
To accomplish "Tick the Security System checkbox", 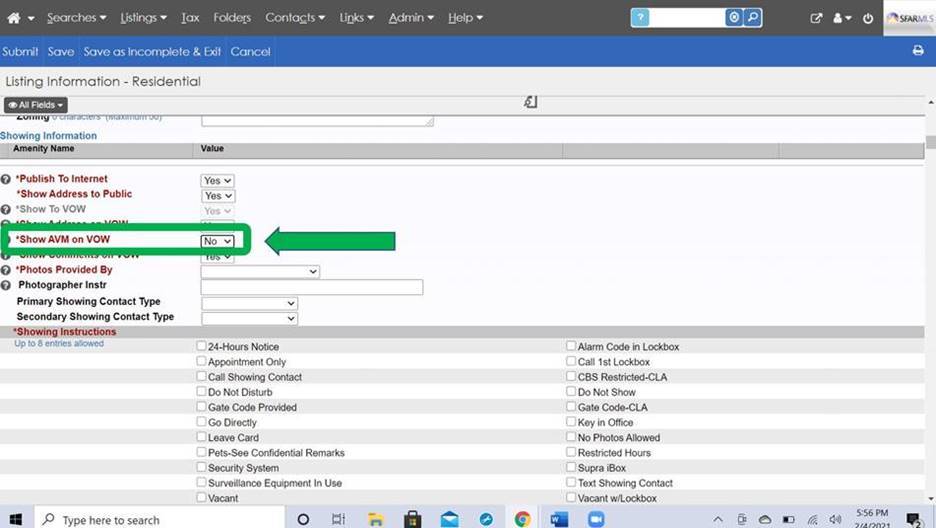I will (202, 467).
